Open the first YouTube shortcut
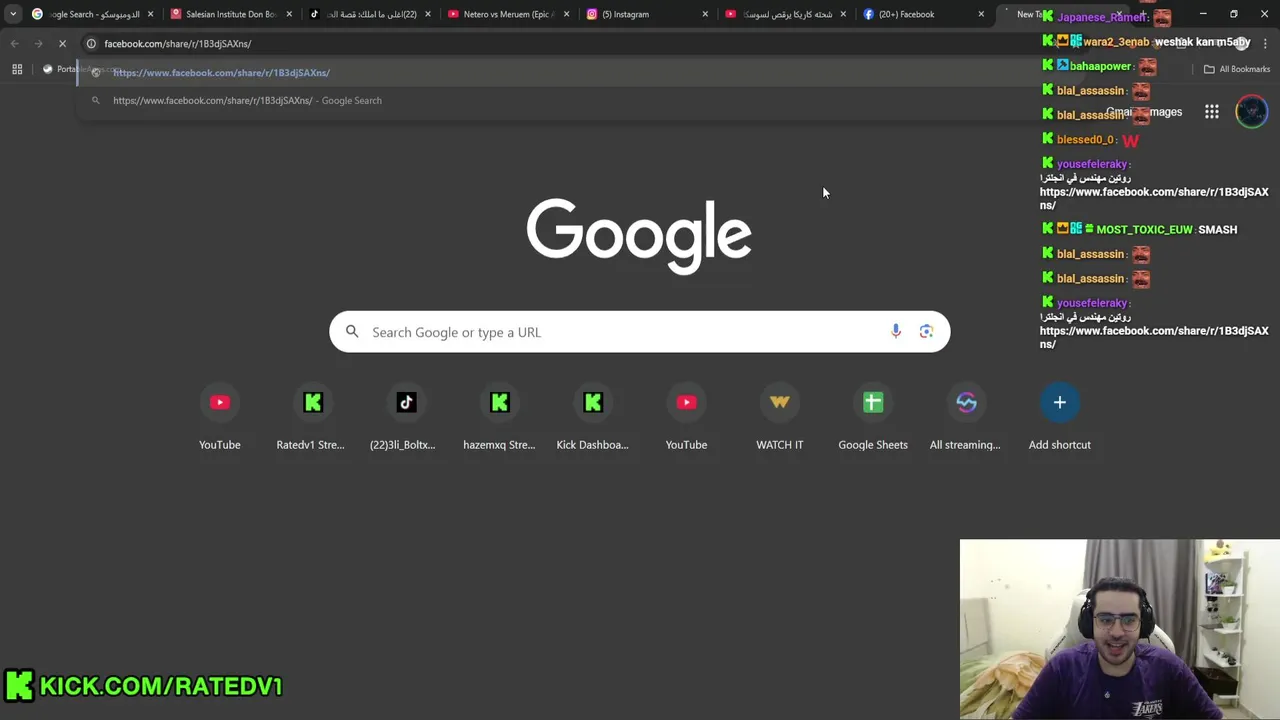Viewport: 1280px width, 720px height. click(220, 418)
